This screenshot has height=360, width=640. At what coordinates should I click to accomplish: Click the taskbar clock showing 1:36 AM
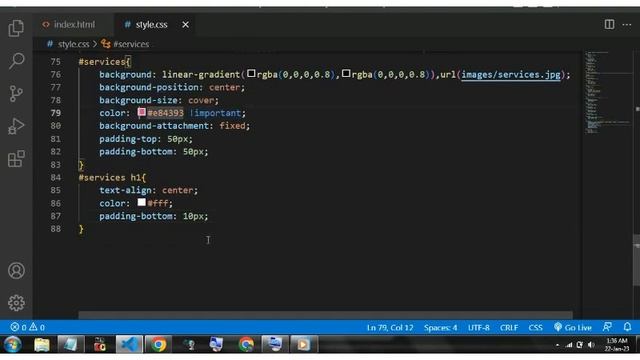coord(617,344)
